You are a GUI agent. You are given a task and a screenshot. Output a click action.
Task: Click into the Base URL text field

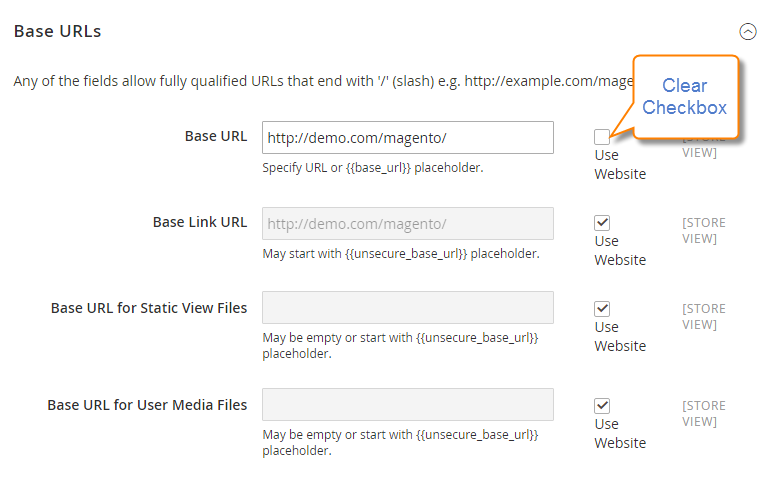point(407,138)
